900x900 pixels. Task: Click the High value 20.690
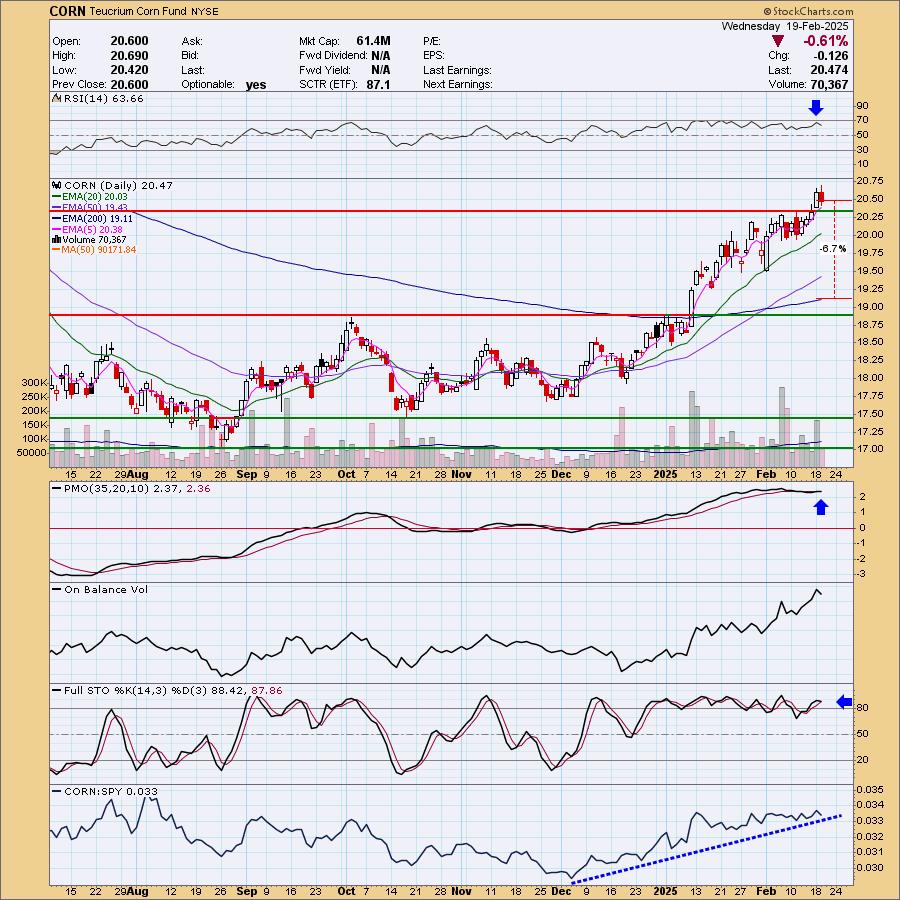tap(129, 56)
